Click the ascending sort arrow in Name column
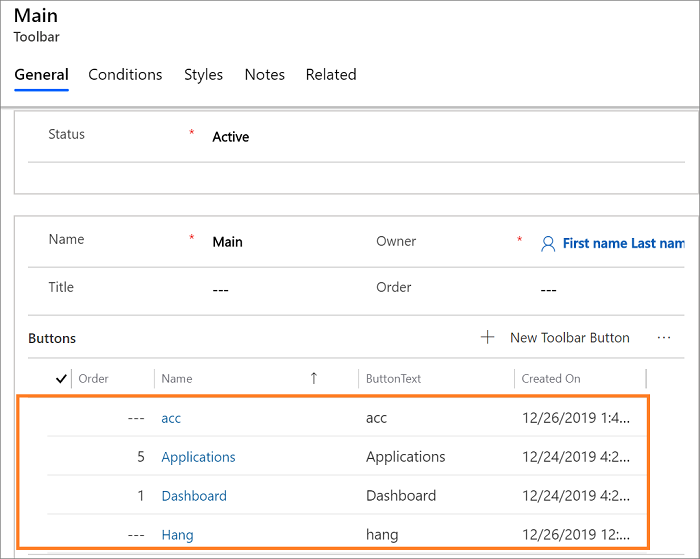700x559 pixels. (x=314, y=378)
